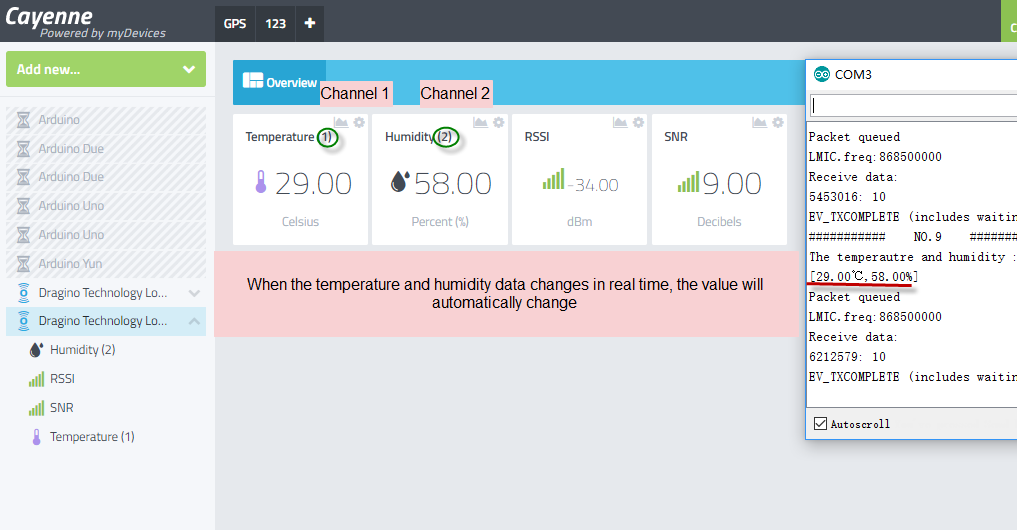Select Arduino Yun in sidebar
Viewport: 1017px width, 530px height.
pyautogui.click(x=106, y=263)
